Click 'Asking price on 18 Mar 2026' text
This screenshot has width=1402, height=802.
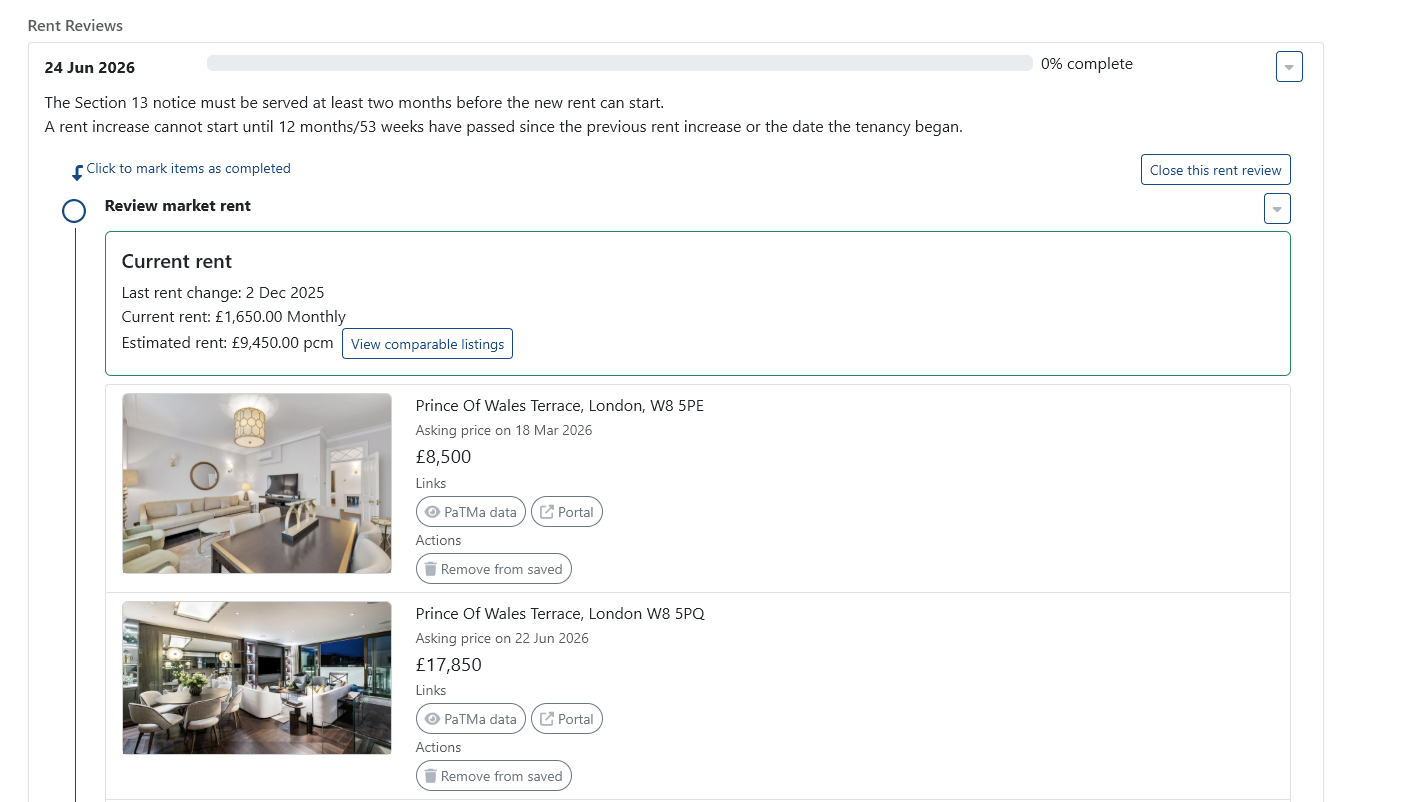(504, 430)
